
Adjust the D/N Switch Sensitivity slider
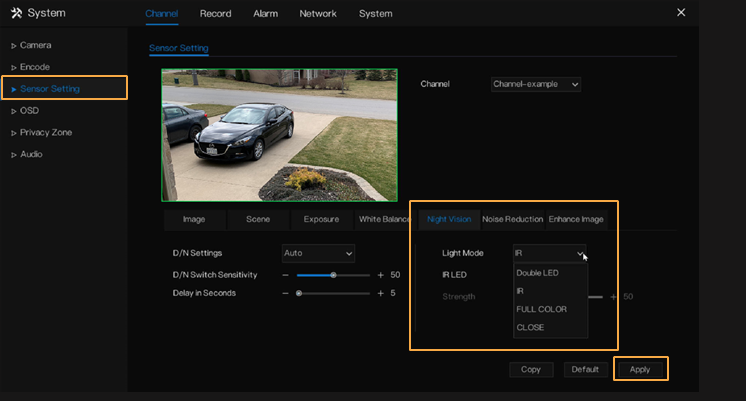(x=333, y=274)
